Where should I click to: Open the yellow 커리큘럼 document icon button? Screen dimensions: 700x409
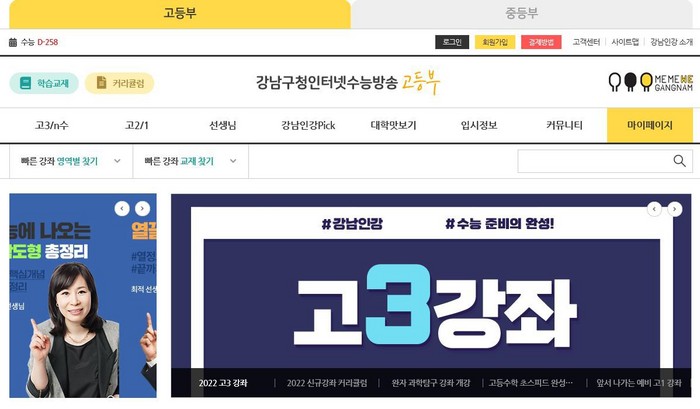[x=120, y=83]
